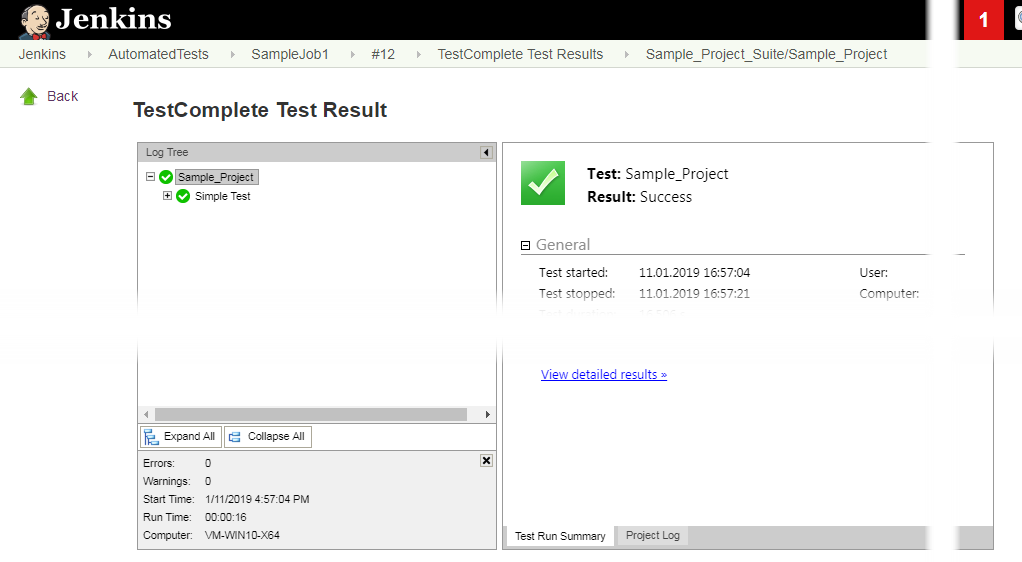Click Start Time value 1/11/2019 4:57:04 PM
Viewport: 1022px width, 562px height.
pyautogui.click(x=257, y=499)
